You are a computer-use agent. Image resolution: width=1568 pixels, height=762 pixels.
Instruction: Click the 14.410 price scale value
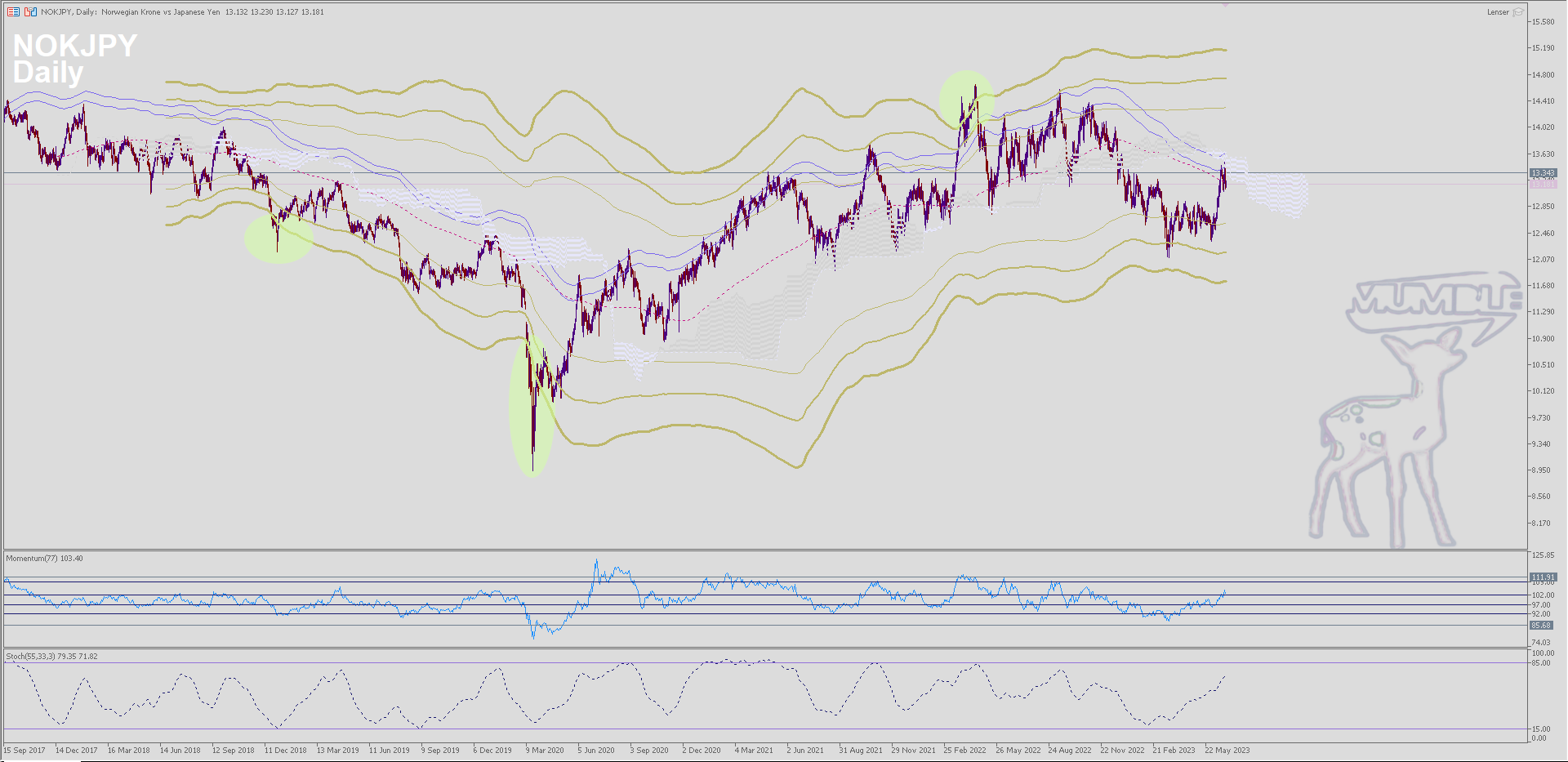tap(1543, 101)
